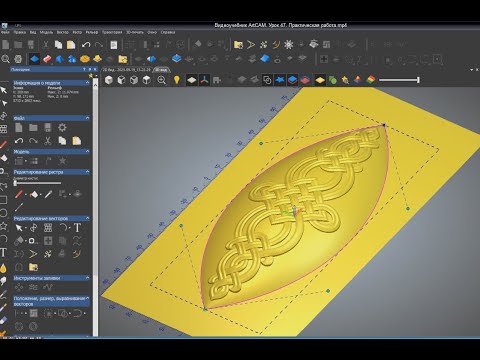This screenshot has width=480, height=360.
Task: Toggle the red relief layer icon in 3D toolbar
Action: (x=305, y=80)
